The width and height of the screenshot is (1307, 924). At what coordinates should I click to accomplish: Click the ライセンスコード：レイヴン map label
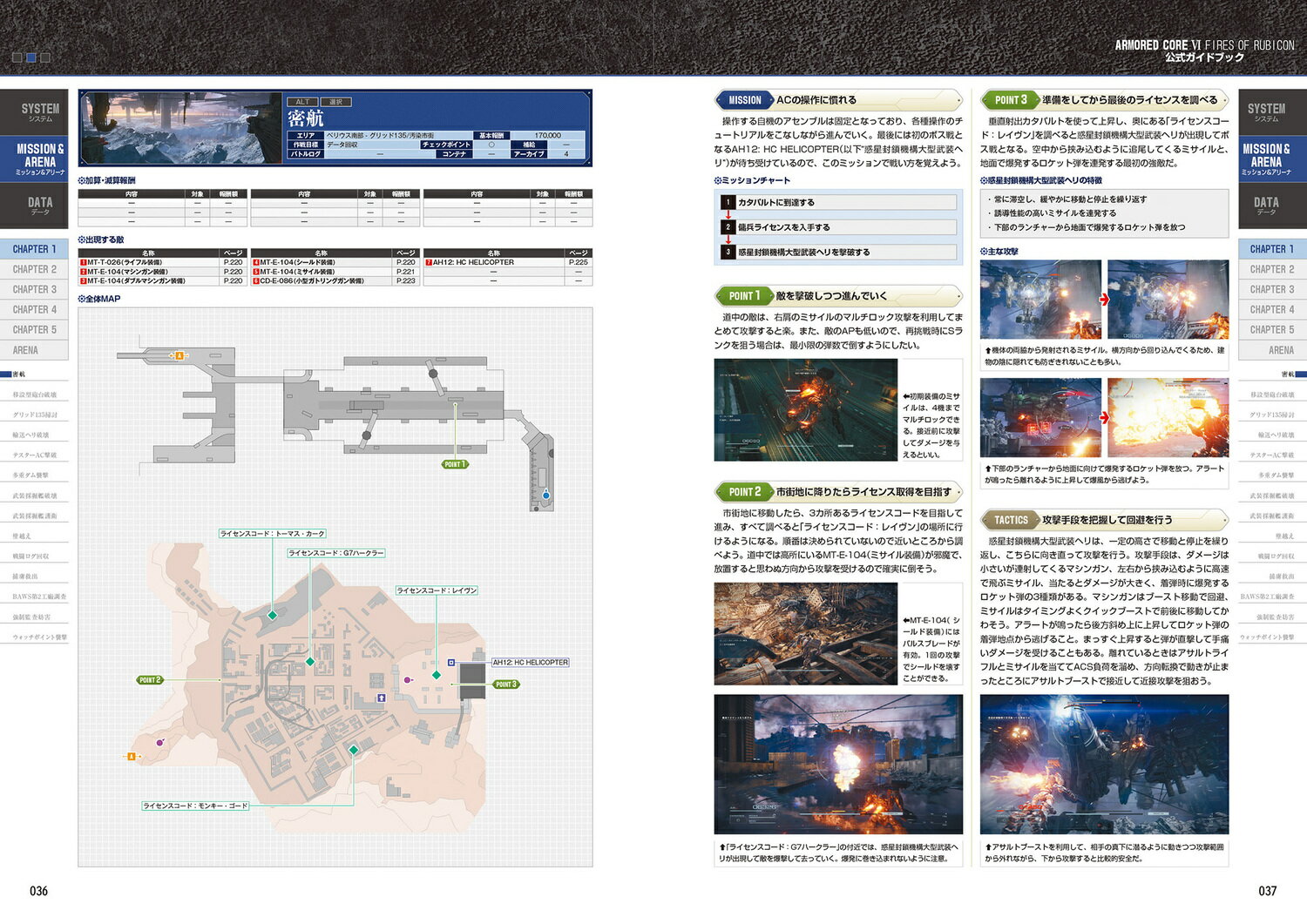click(x=437, y=590)
